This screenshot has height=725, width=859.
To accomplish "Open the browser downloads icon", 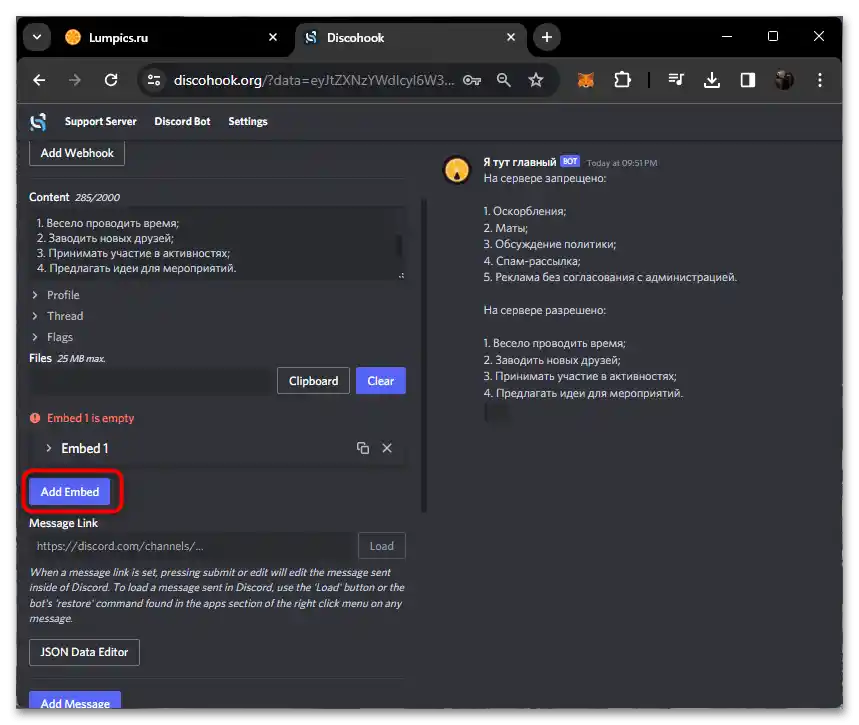I will click(712, 80).
